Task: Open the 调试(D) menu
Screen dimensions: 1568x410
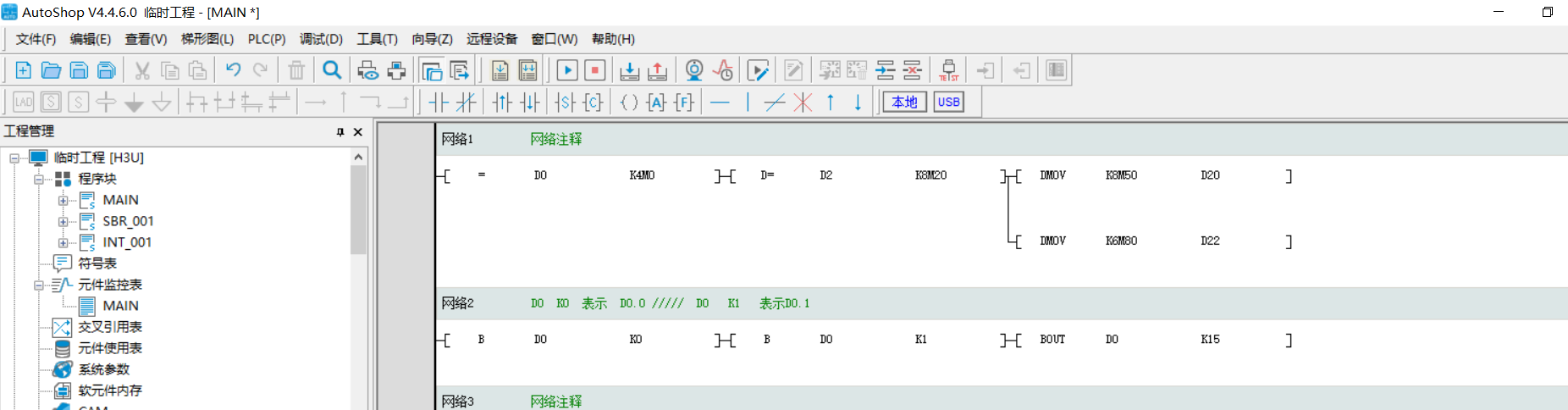Action: [x=321, y=39]
